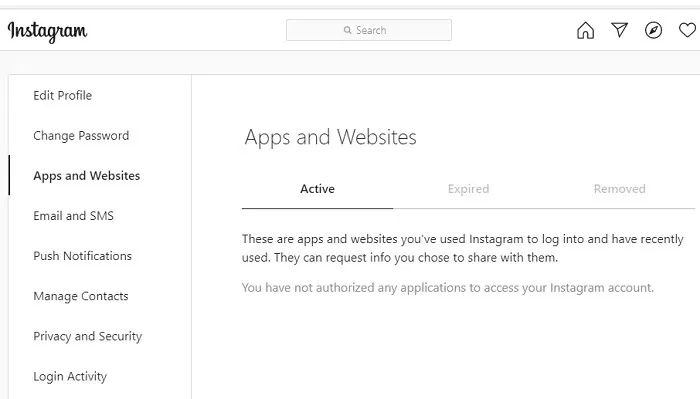Open Push Notifications settings
This screenshot has width=700, height=399.
[83, 256]
